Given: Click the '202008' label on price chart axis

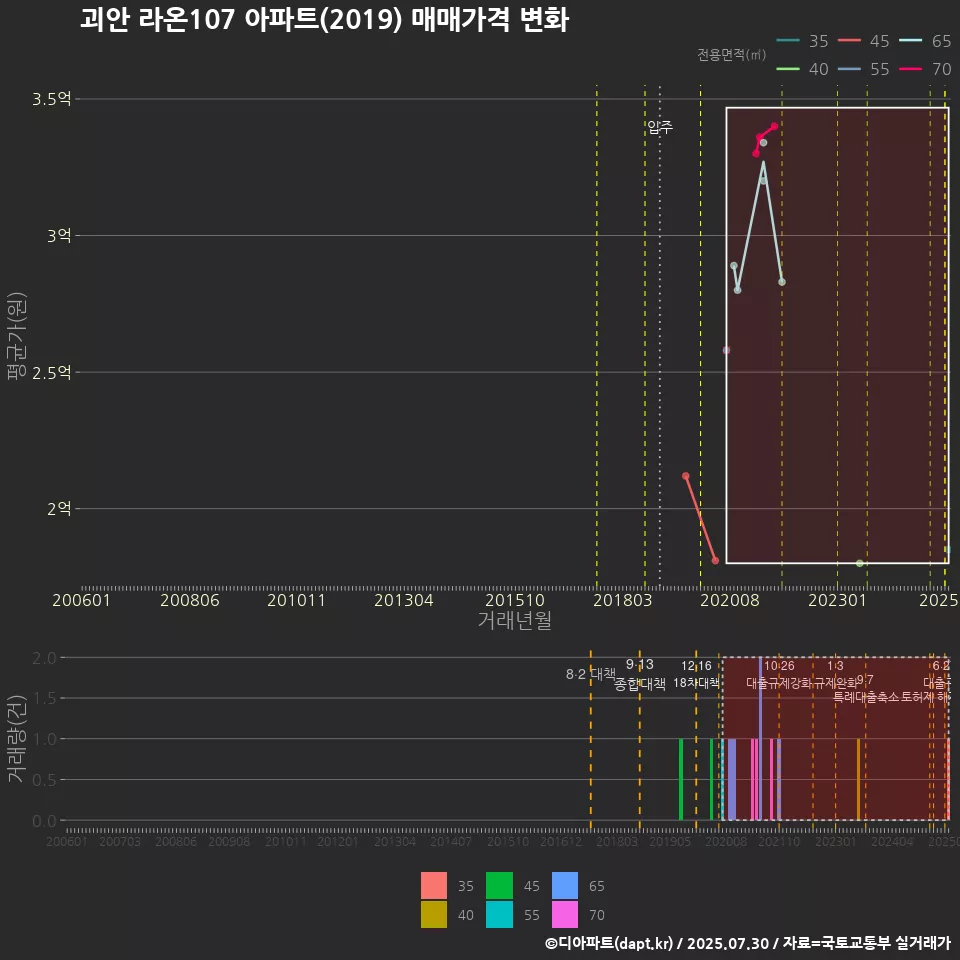Looking at the screenshot, I should tap(730, 600).
